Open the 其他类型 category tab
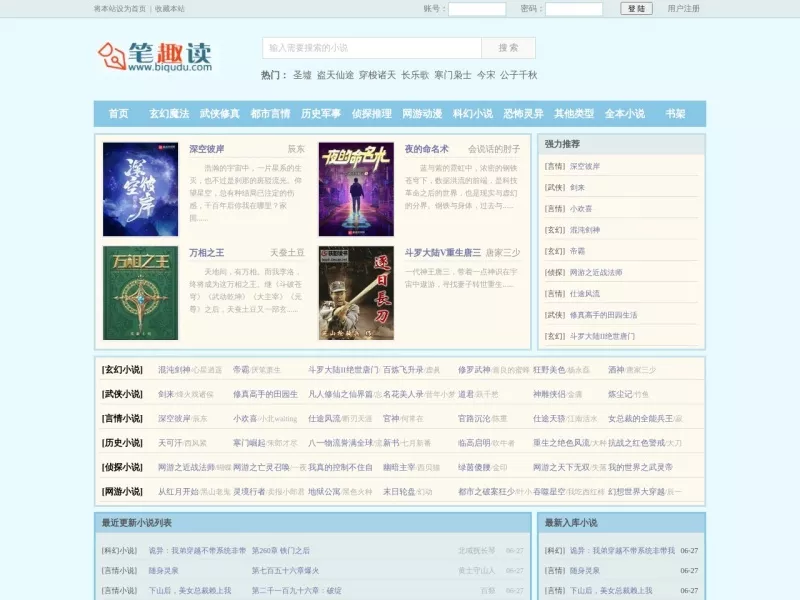Viewport: 800px width, 600px height. pos(574,114)
